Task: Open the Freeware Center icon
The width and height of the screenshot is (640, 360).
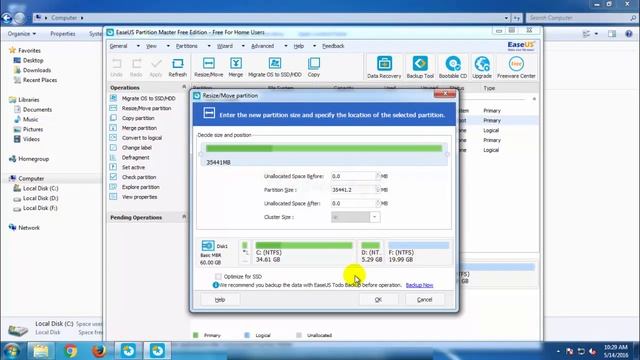Action: coord(516,67)
